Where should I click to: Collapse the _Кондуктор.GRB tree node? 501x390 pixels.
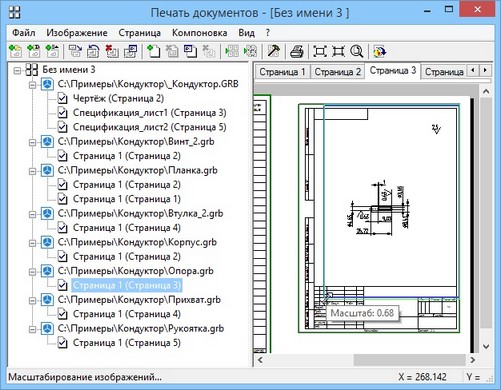[x=32, y=85]
